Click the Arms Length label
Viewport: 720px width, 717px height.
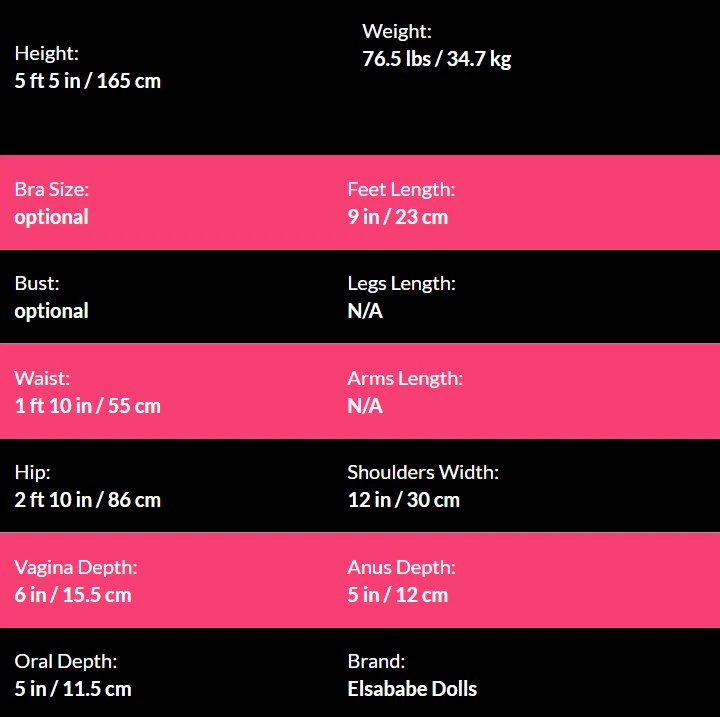[405, 378]
